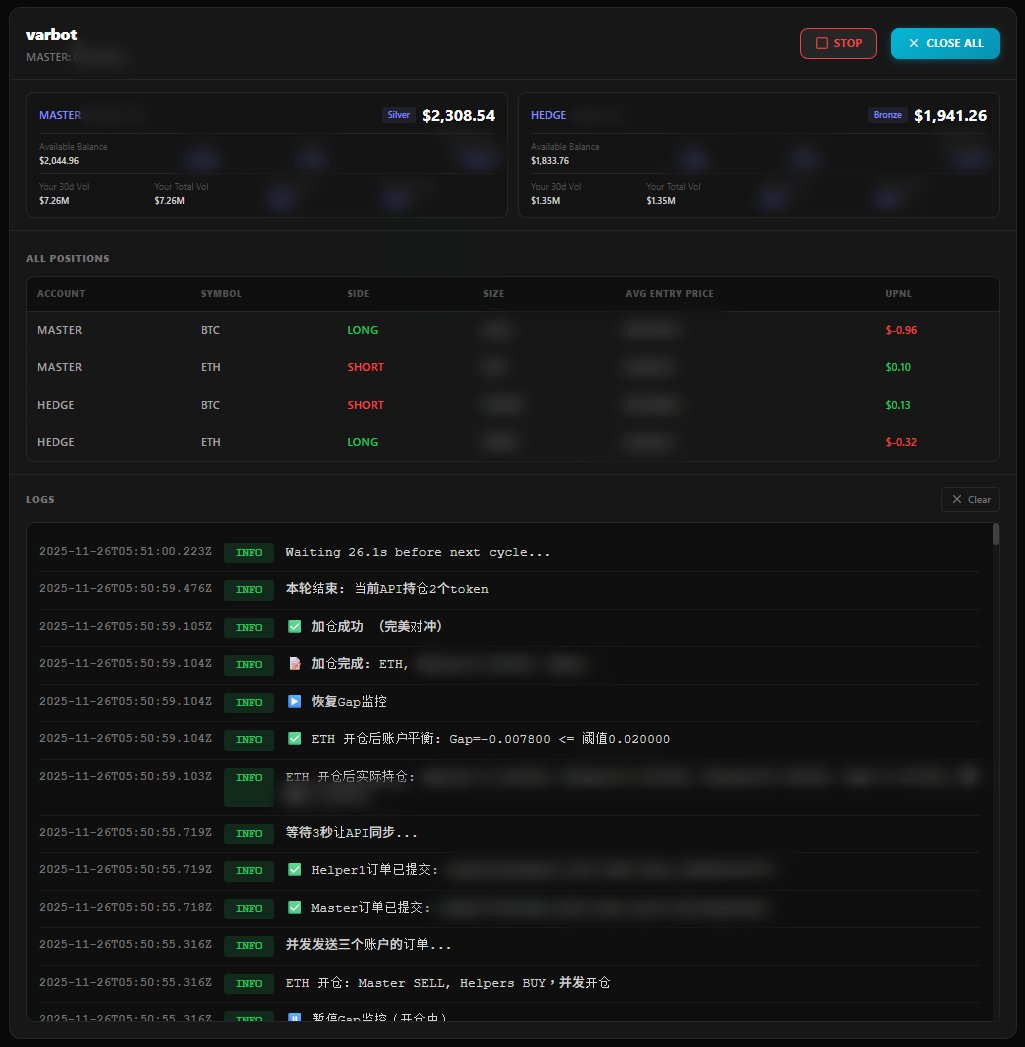Click the timestamp 2025-11-26T05:51:00.223Z
This screenshot has width=1025, height=1047.
126,552
